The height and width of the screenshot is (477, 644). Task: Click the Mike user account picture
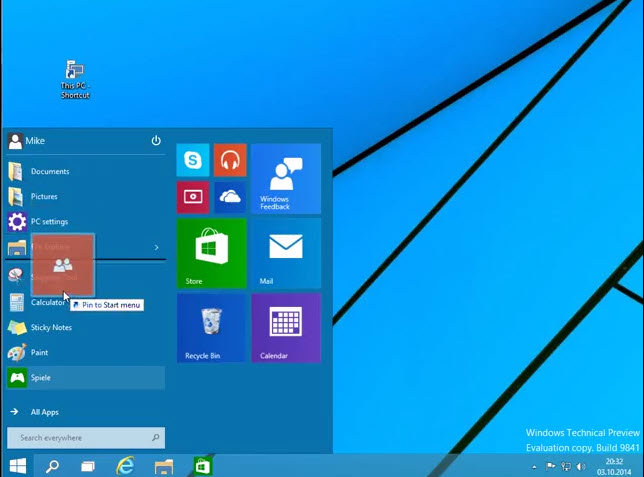click(x=15, y=141)
